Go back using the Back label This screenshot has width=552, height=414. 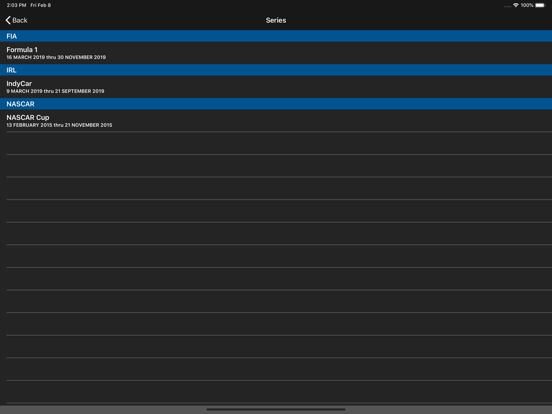(20, 20)
